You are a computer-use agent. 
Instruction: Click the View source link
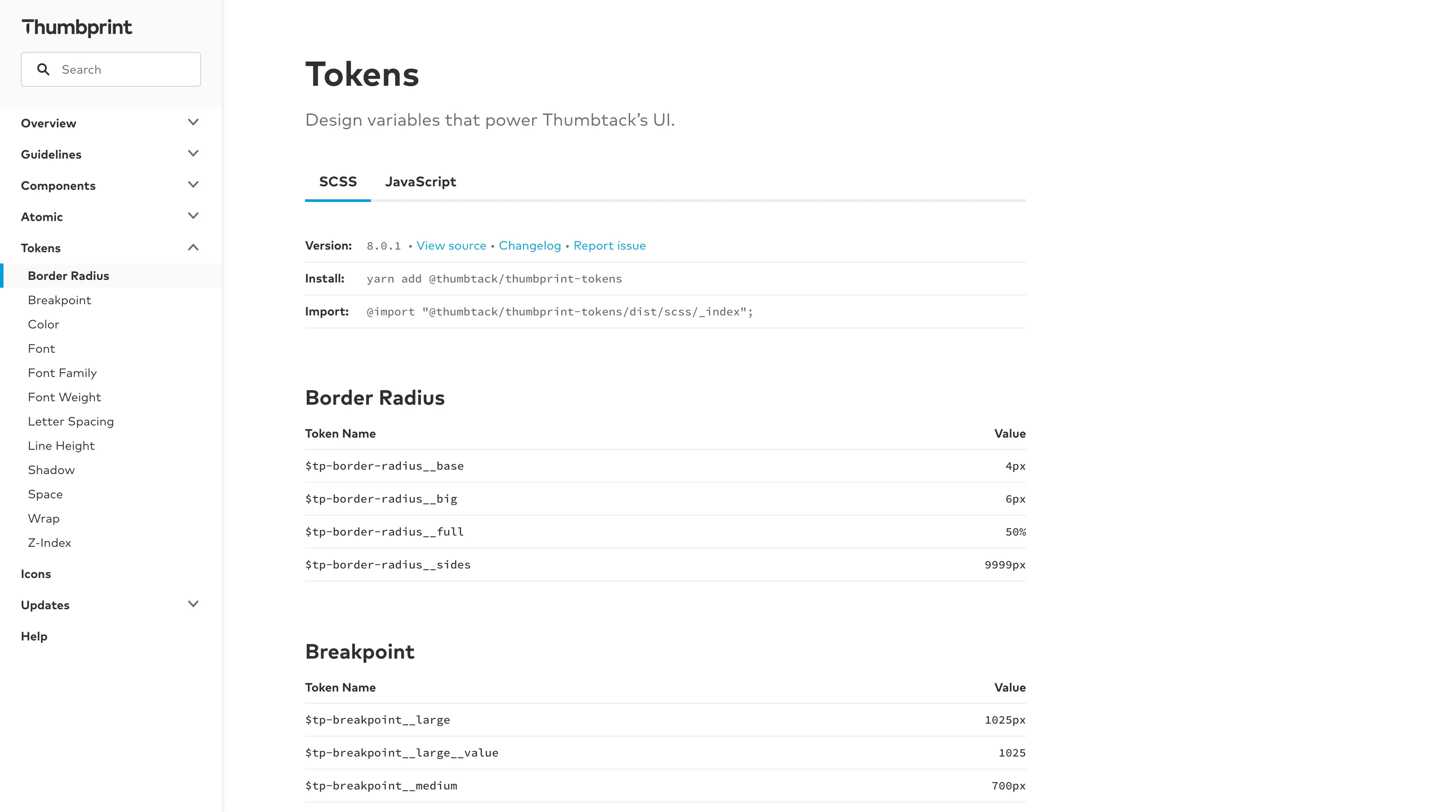pos(451,245)
